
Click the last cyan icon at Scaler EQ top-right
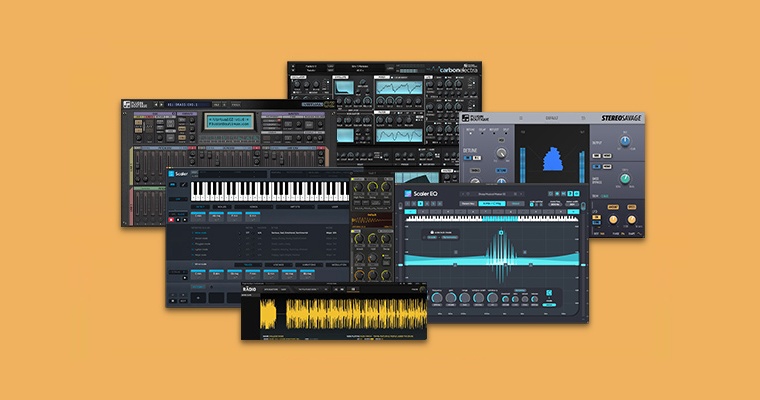coord(576,193)
